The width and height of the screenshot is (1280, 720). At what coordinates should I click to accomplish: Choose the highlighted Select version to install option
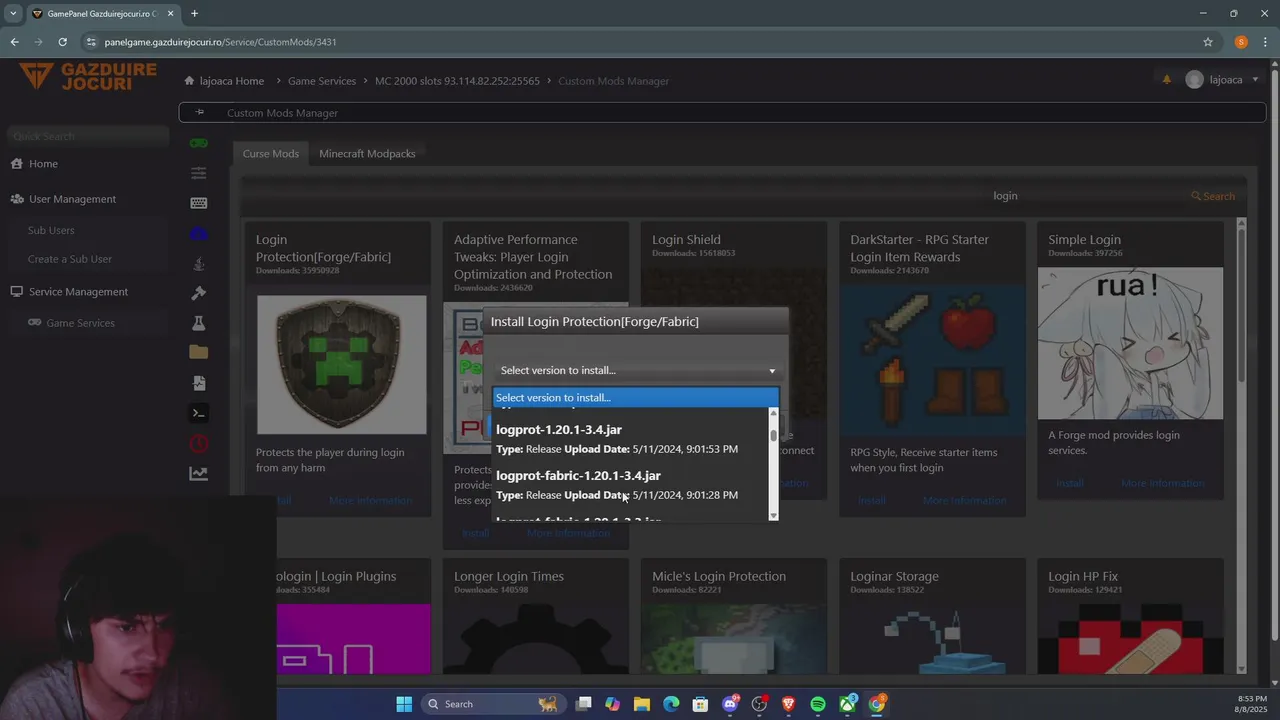635,397
